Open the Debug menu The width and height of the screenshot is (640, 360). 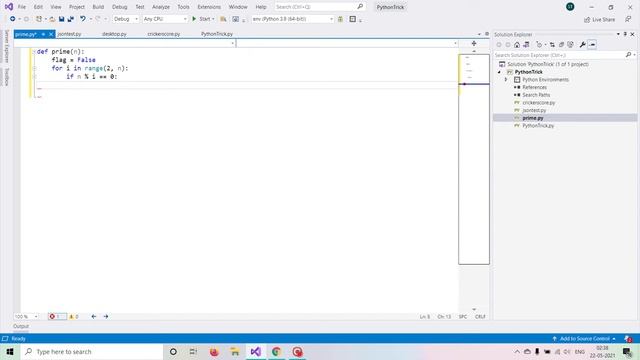point(120,7)
